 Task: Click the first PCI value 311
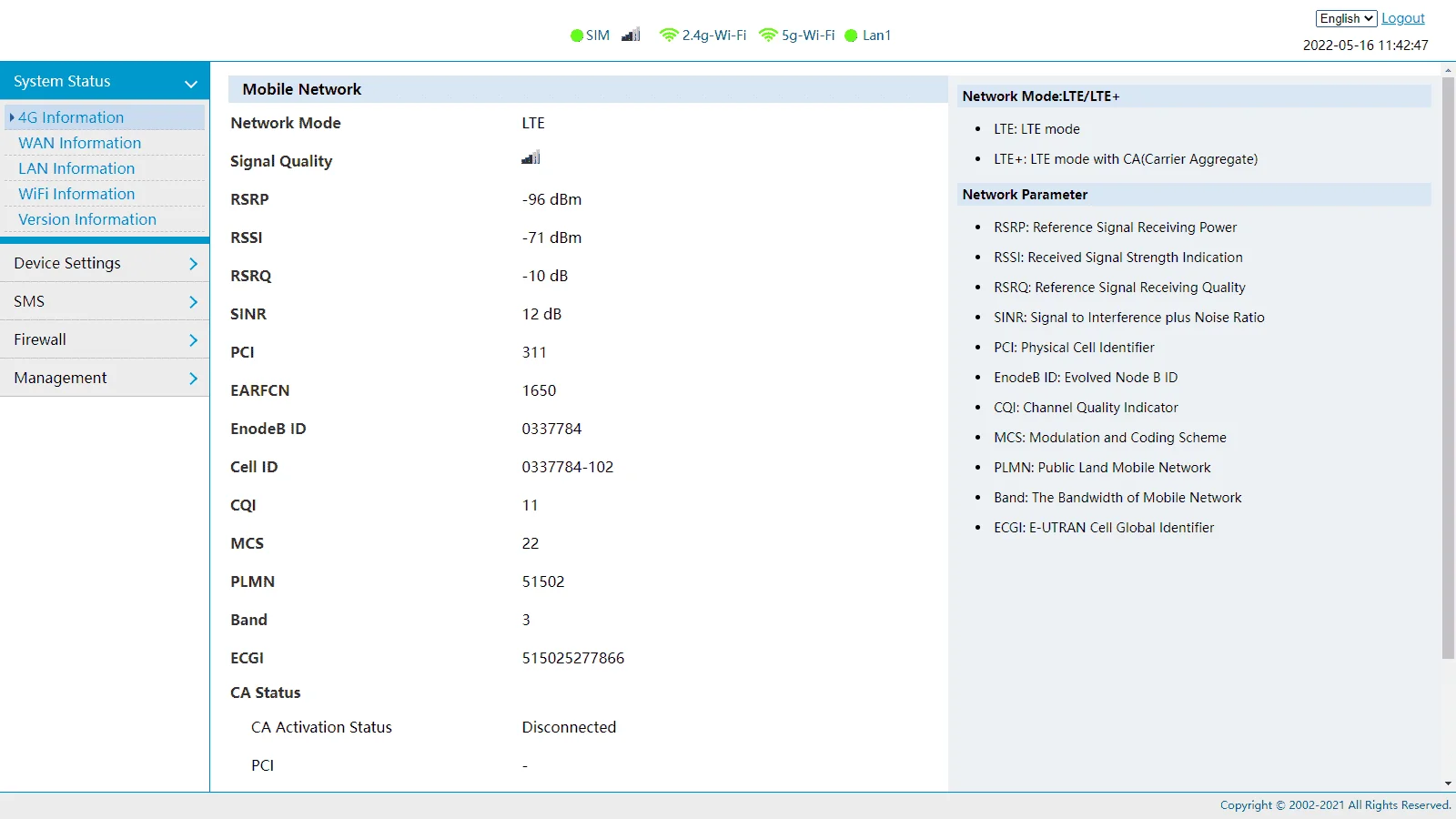pos(534,352)
